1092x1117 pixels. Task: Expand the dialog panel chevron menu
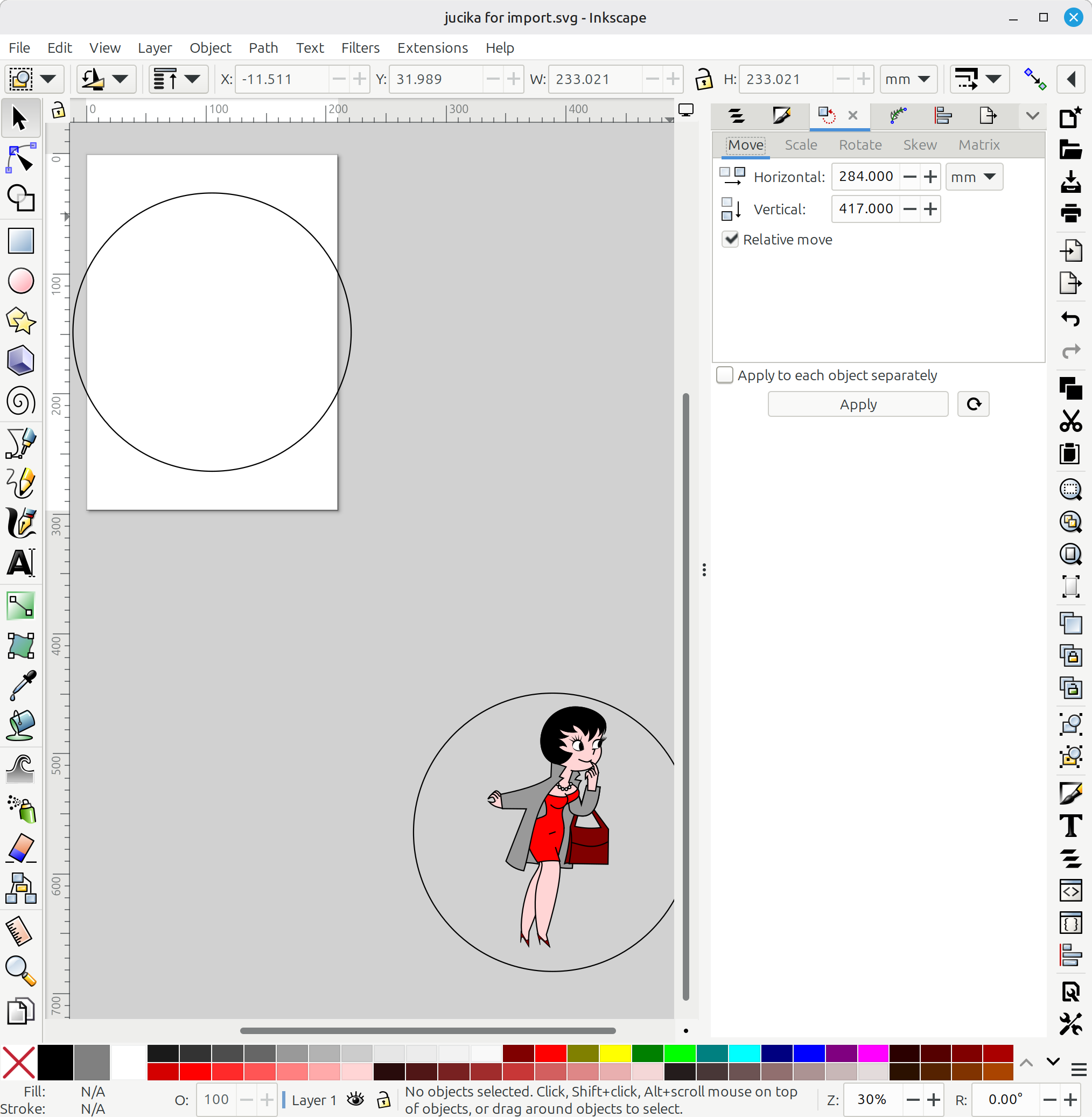[1032, 116]
